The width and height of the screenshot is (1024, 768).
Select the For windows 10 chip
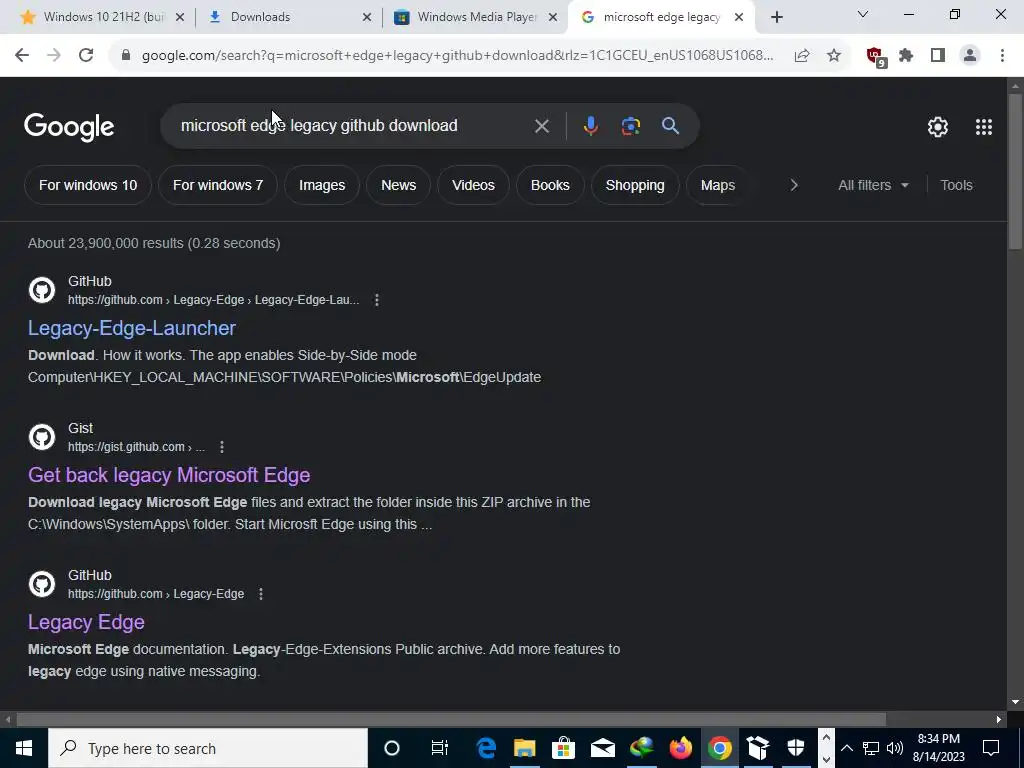click(x=88, y=185)
